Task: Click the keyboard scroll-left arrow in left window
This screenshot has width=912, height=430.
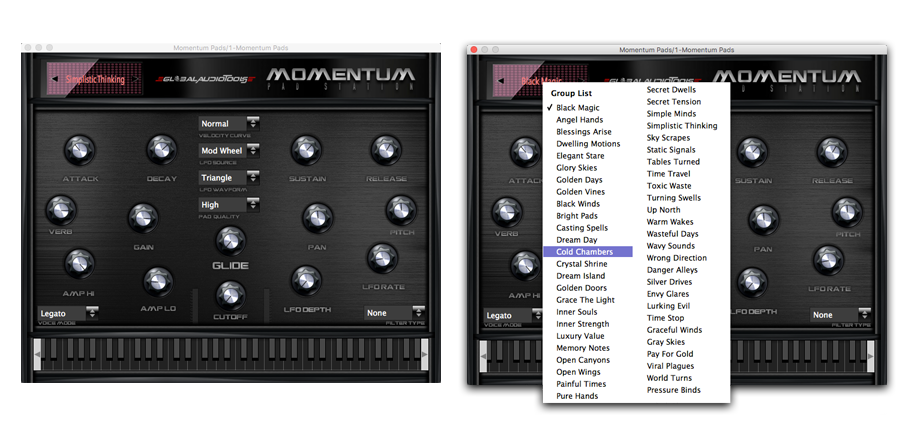Action: [x=37, y=354]
